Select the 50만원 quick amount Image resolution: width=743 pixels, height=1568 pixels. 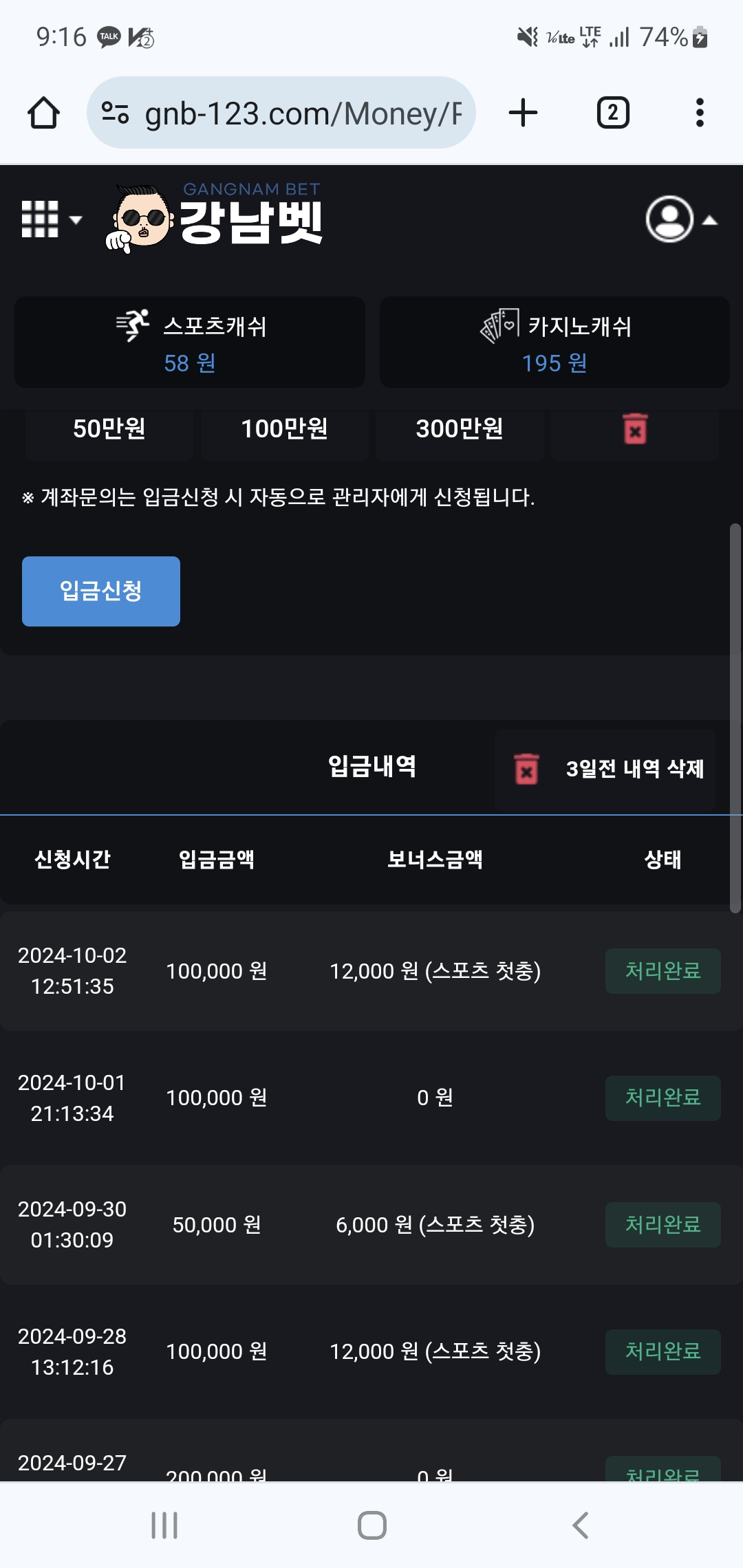pyautogui.click(x=109, y=430)
